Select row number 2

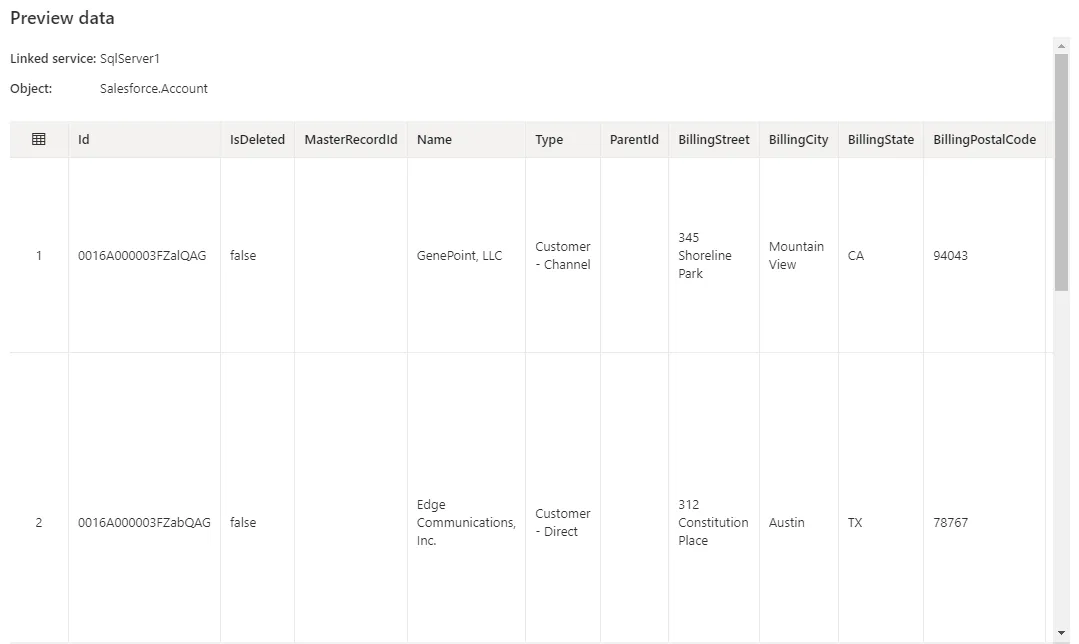tap(38, 522)
